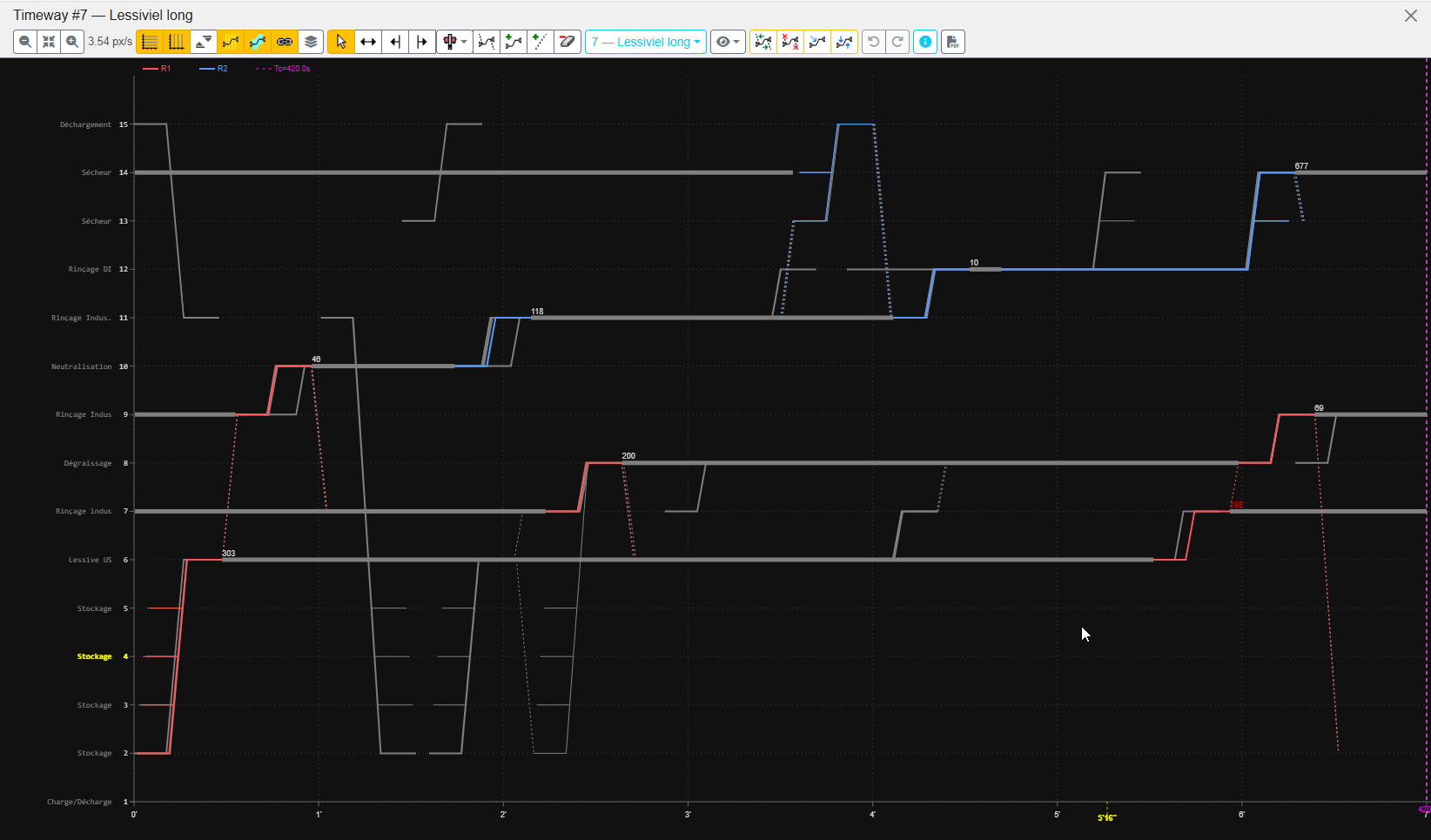Click the horizontal double-arrow move tool
Viewport: 1431px width, 840px height.
tap(368, 42)
